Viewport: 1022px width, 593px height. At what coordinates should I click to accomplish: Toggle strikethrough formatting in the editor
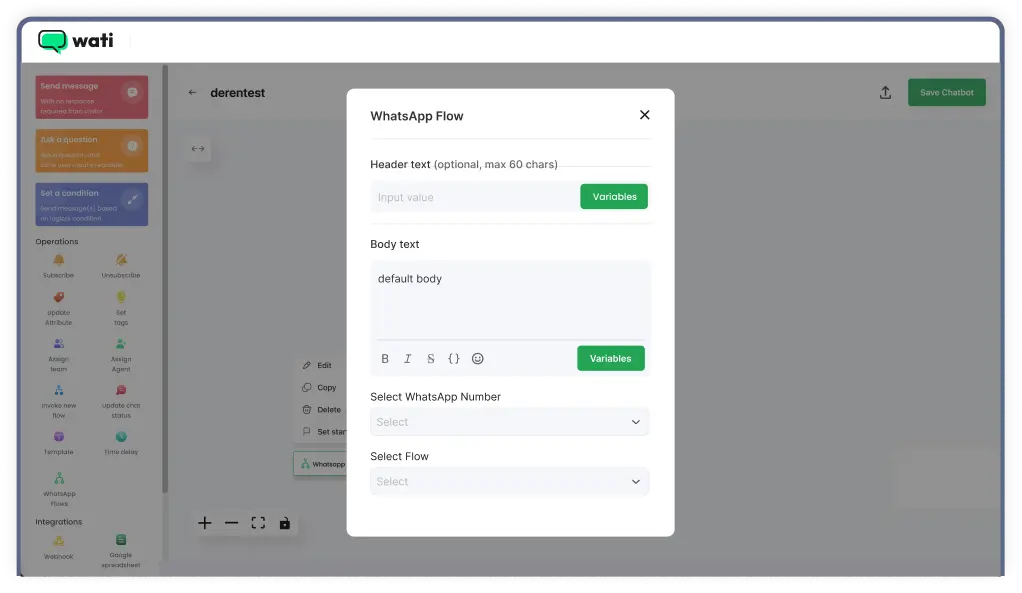tap(430, 358)
